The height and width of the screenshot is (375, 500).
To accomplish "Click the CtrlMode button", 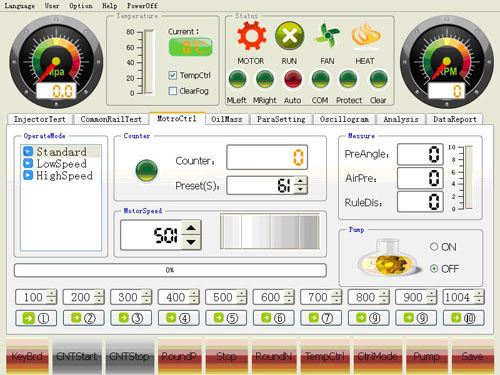I will click(x=377, y=356).
